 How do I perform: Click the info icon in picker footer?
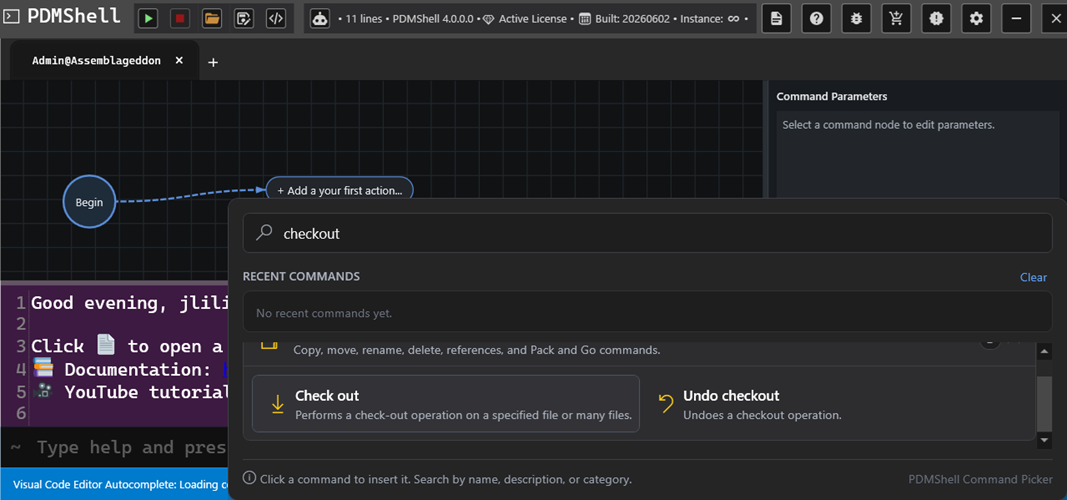pyautogui.click(x=250, y=478)
